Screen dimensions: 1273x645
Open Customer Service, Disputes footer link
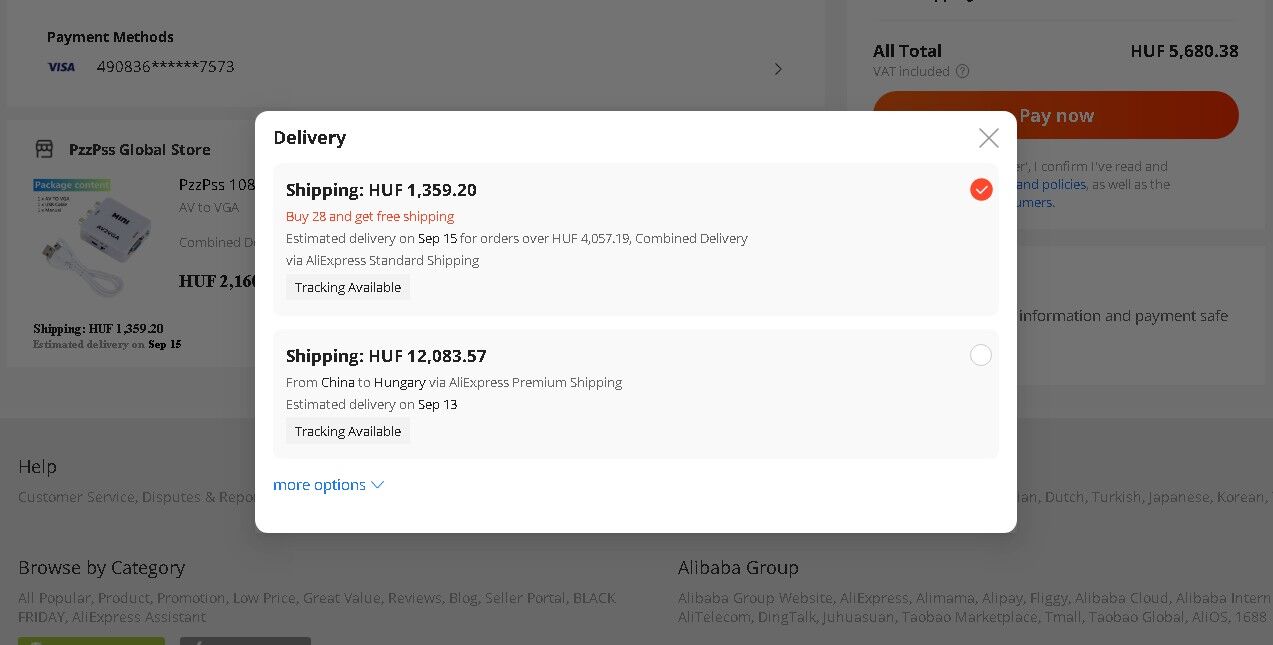136,497
